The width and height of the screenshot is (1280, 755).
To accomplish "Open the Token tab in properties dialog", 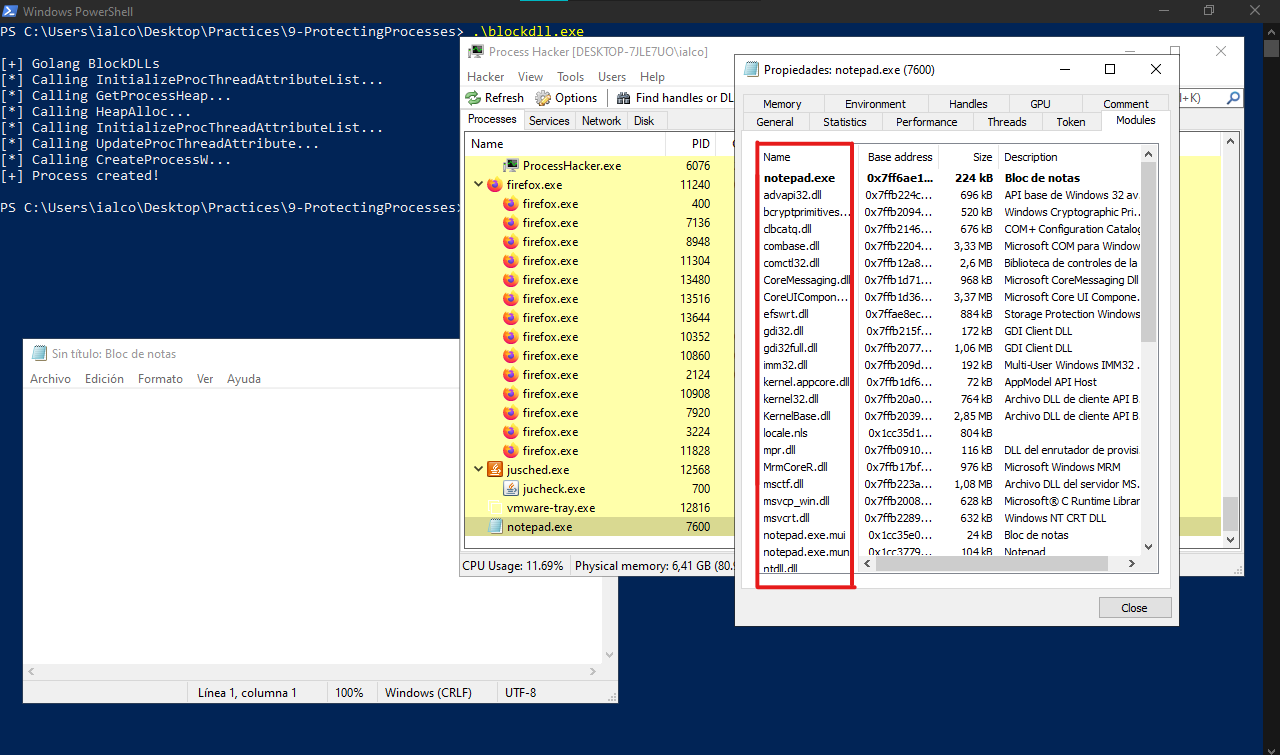I will pos(1071,122).
